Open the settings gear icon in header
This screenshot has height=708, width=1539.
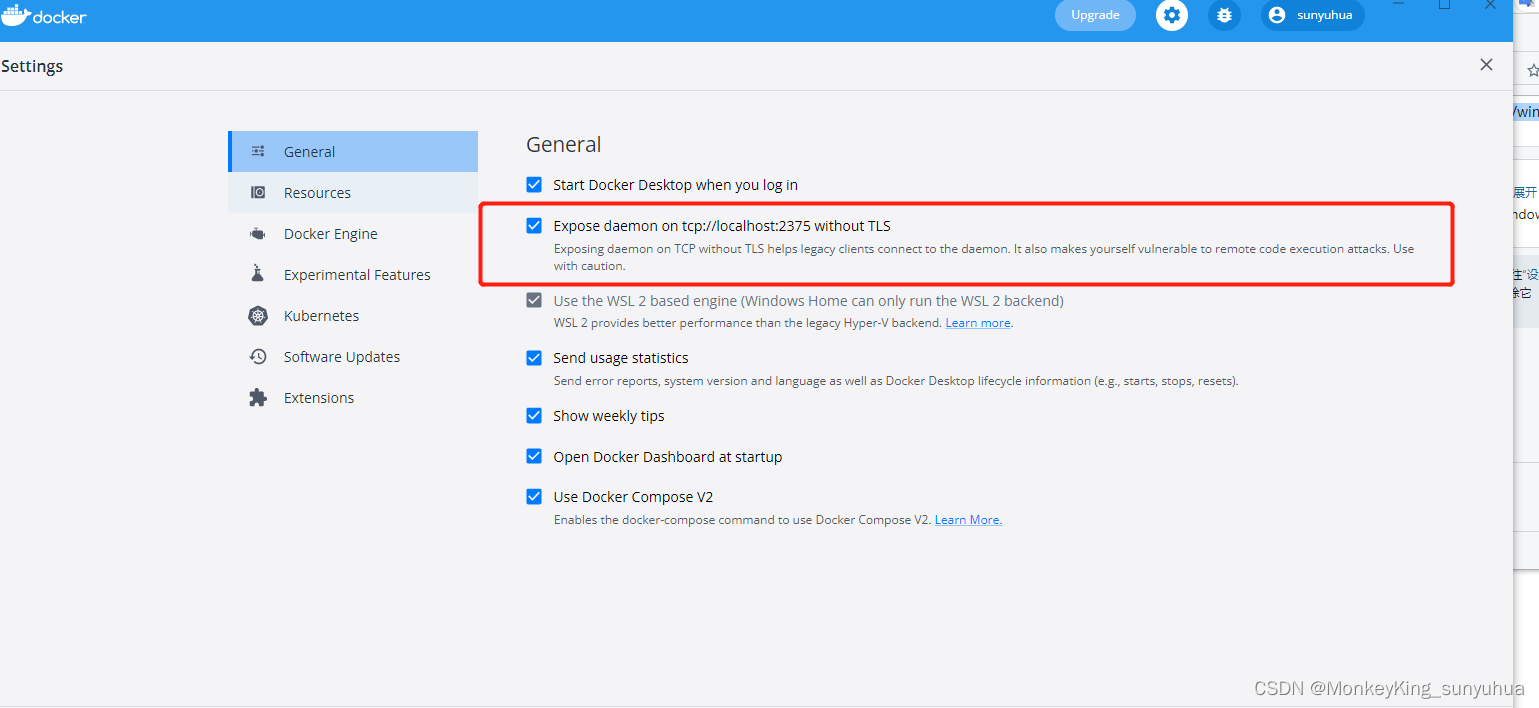coord(1172,15)
